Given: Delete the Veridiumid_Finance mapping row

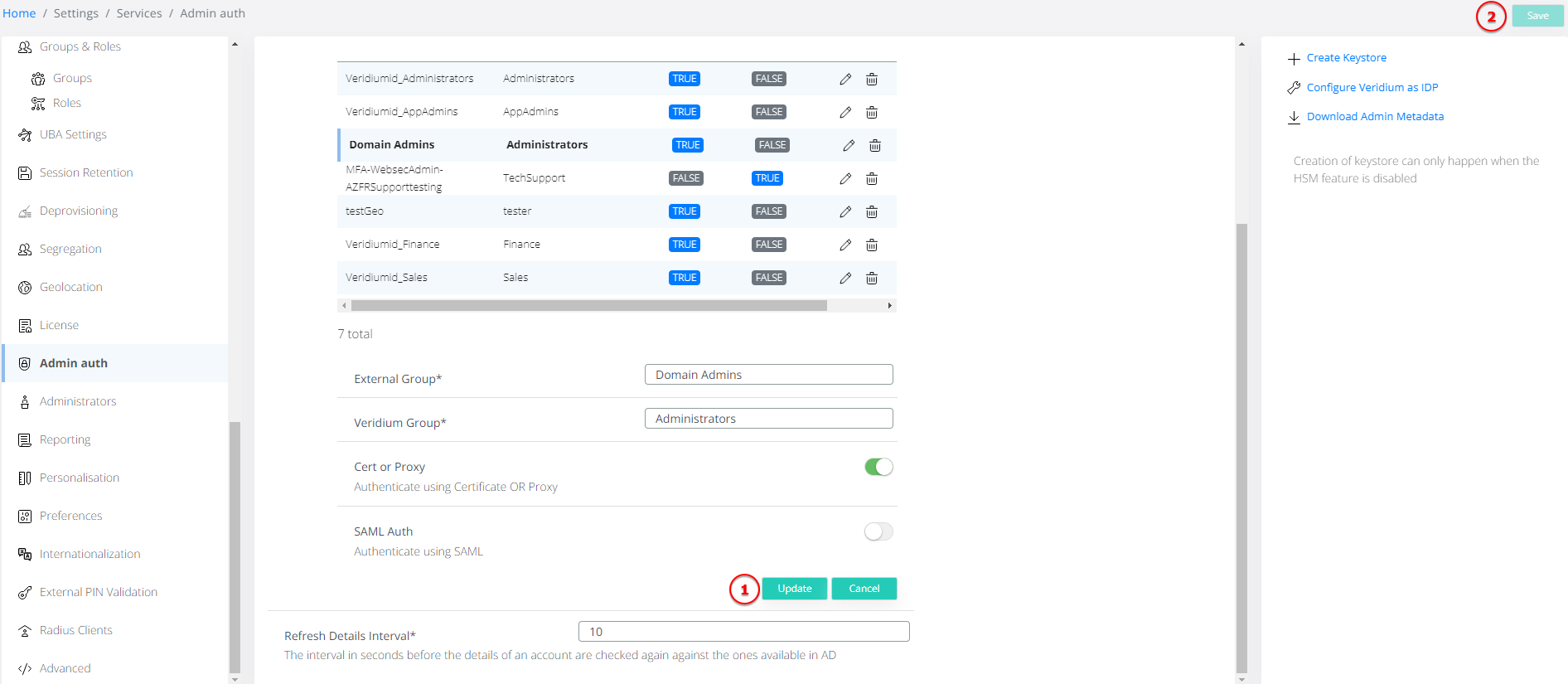Looking at the screenshot, I should [872, 245].
